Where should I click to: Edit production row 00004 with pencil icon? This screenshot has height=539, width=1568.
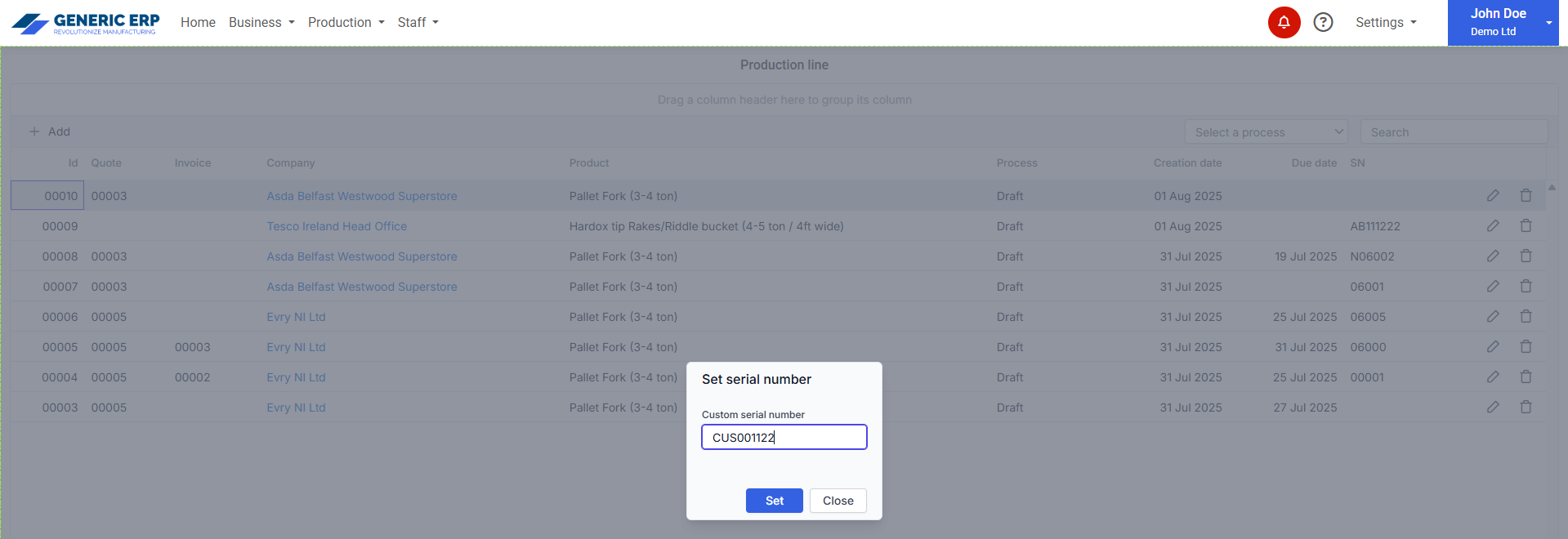[x=1493, y=377]
